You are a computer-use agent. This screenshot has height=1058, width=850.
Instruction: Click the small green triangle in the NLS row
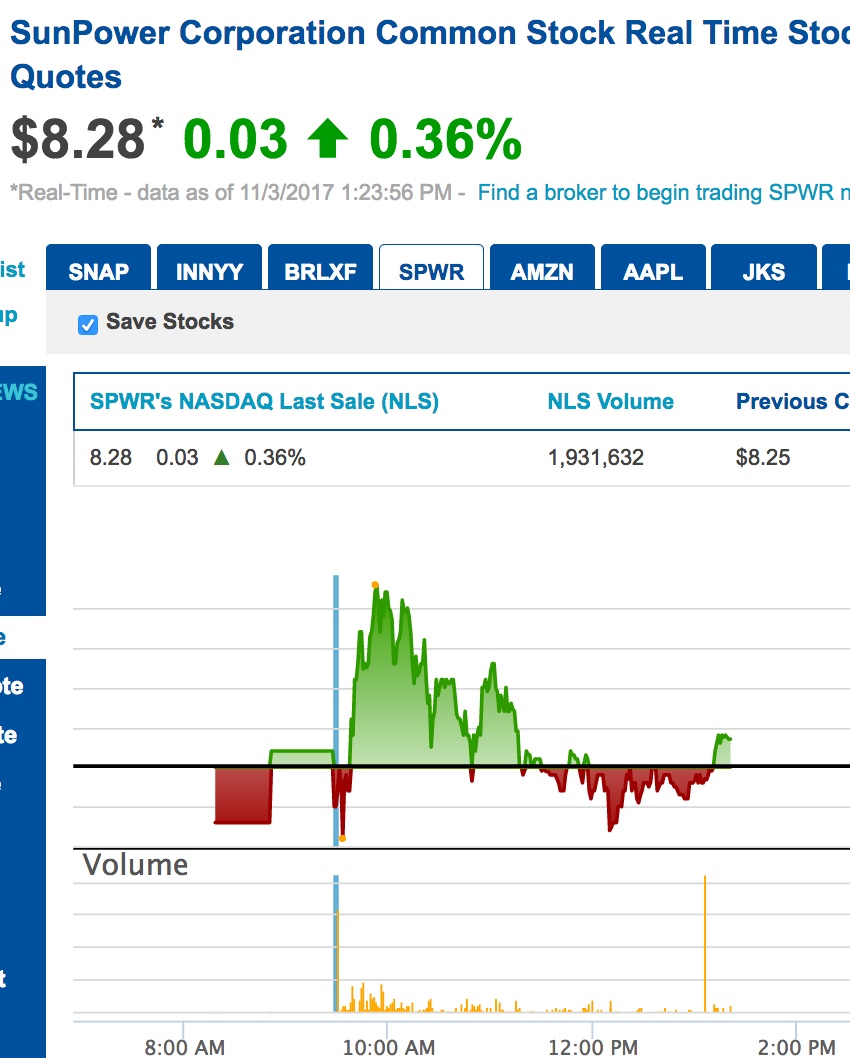coord(222,458)
